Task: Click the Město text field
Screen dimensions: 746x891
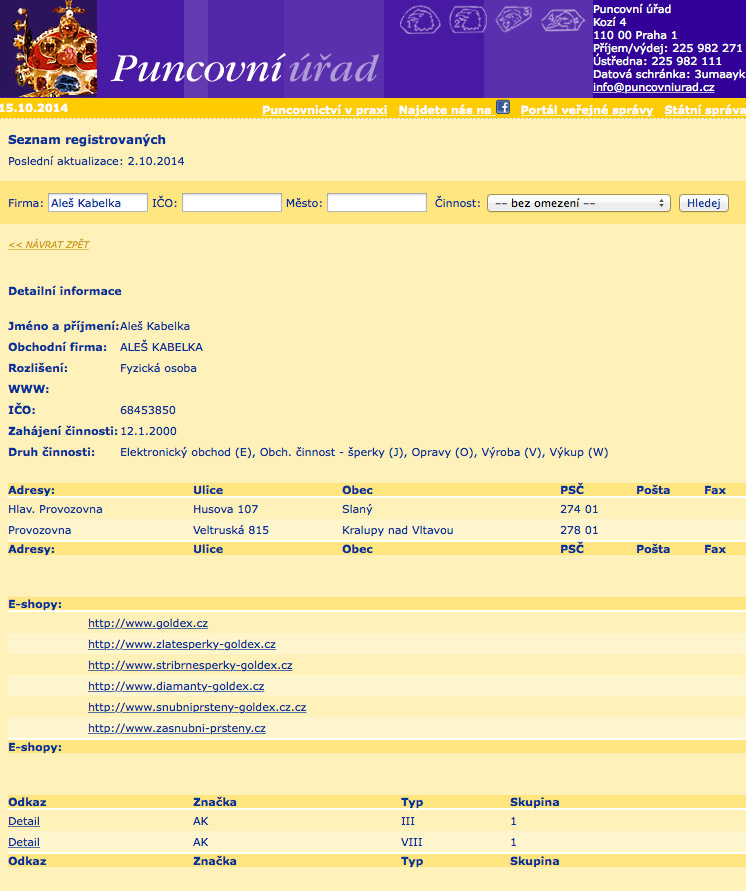Action: coord(376,203)
